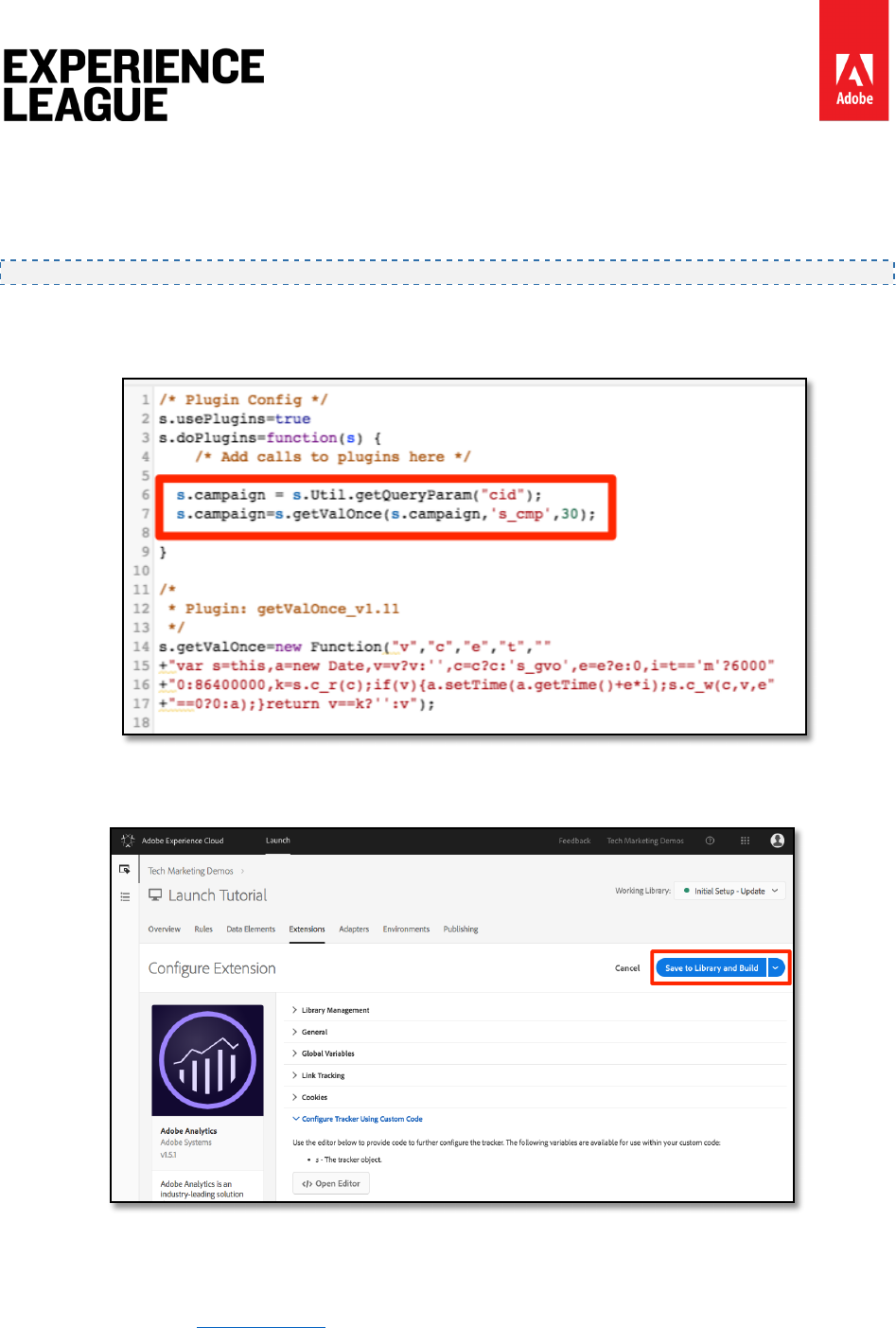Click Save to Library and Build
The width and height of the screenshot is (896, 1328).
tap(712, 968)
